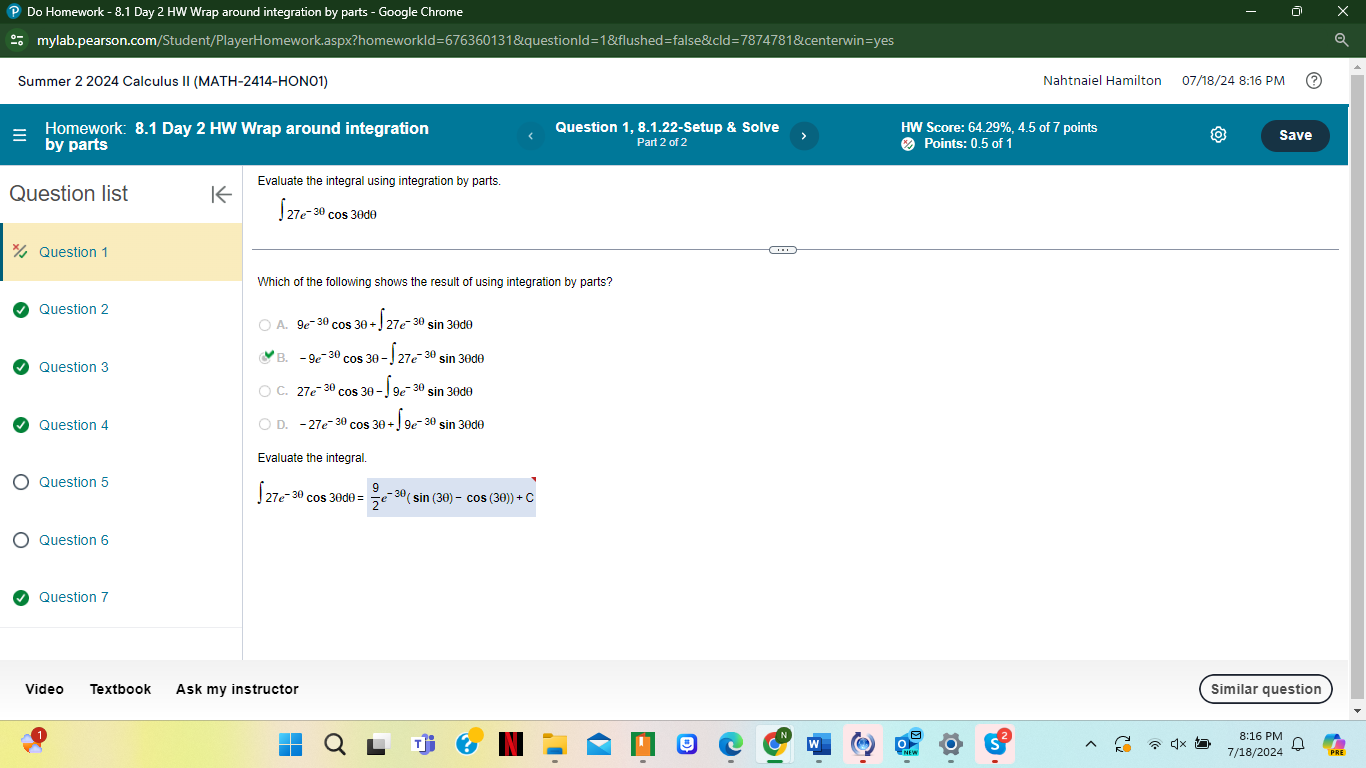Click the user name Nahtnaiel Hamilton

(1102, 81)
